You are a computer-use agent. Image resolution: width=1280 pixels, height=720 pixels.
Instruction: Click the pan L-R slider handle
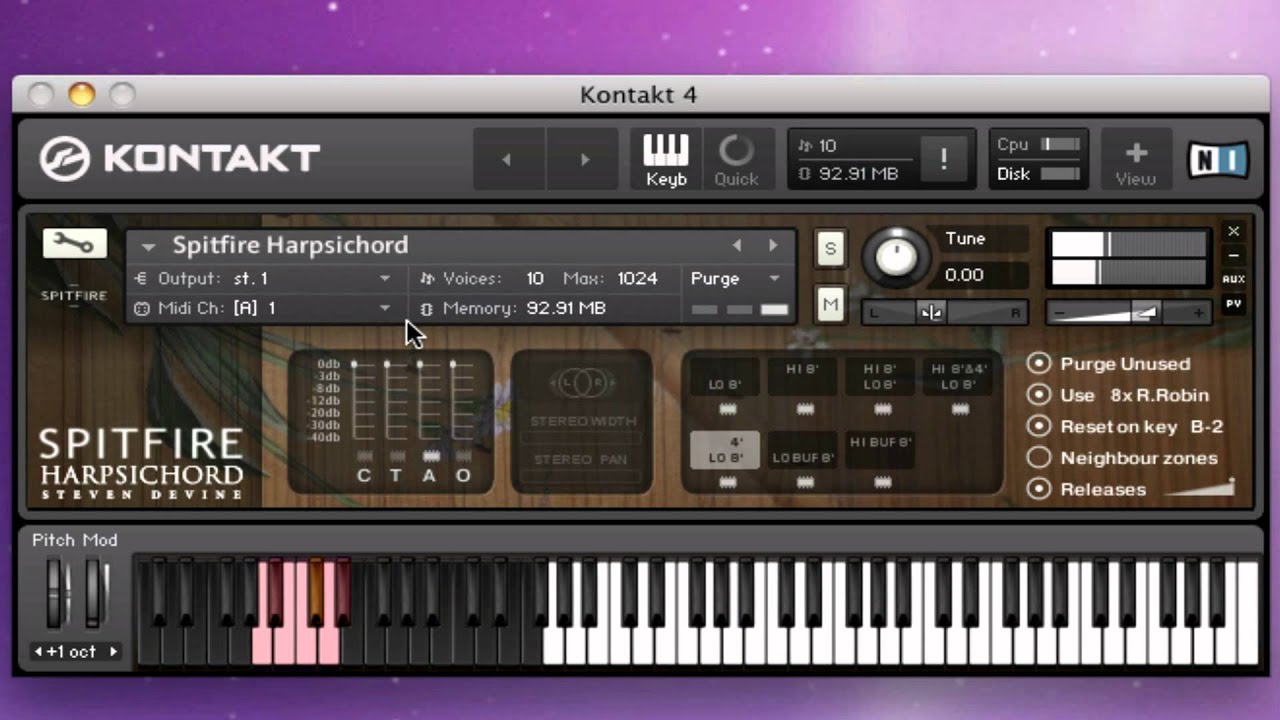[931, 313]
